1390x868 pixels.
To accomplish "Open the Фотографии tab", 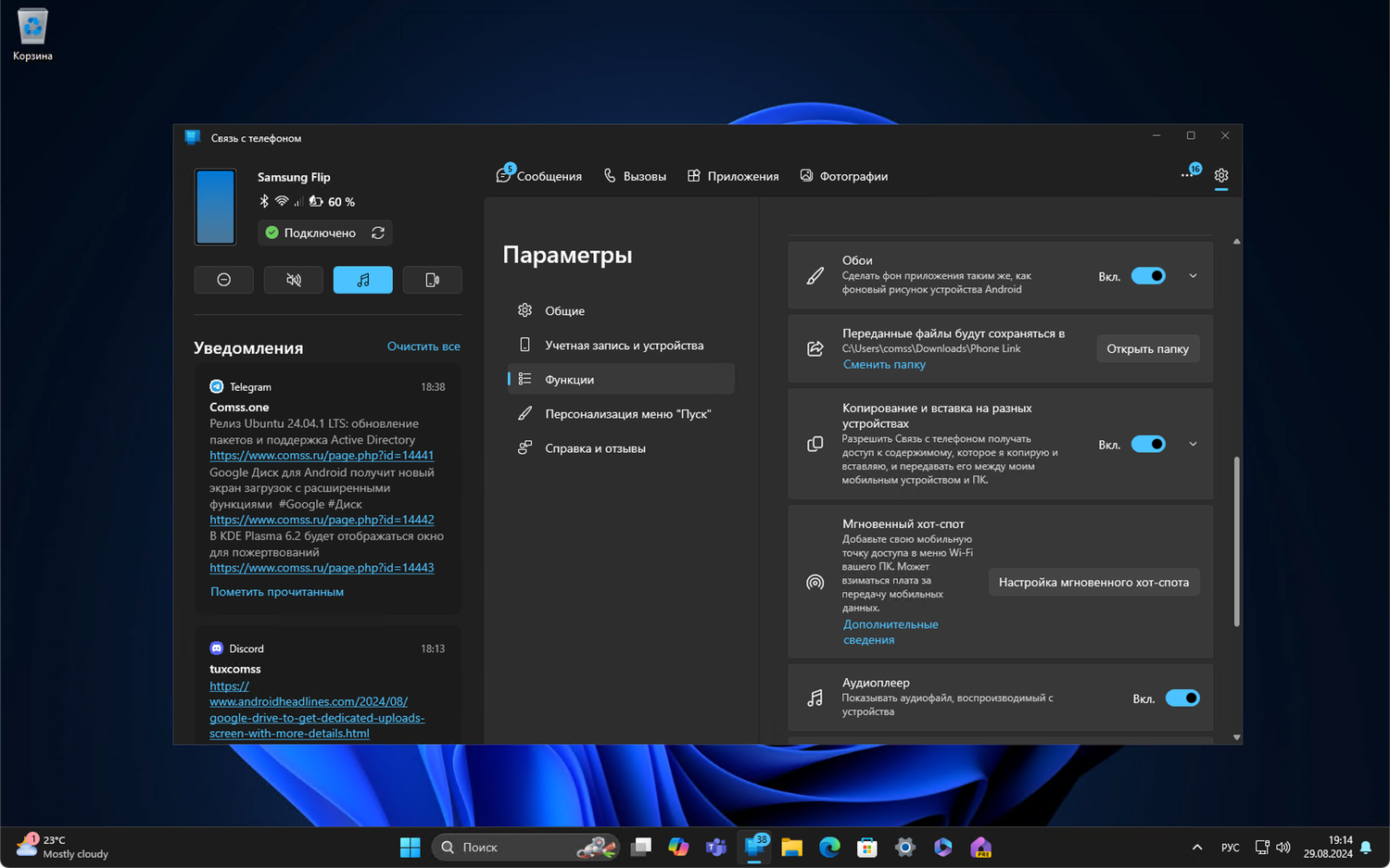I will [844, 176].
